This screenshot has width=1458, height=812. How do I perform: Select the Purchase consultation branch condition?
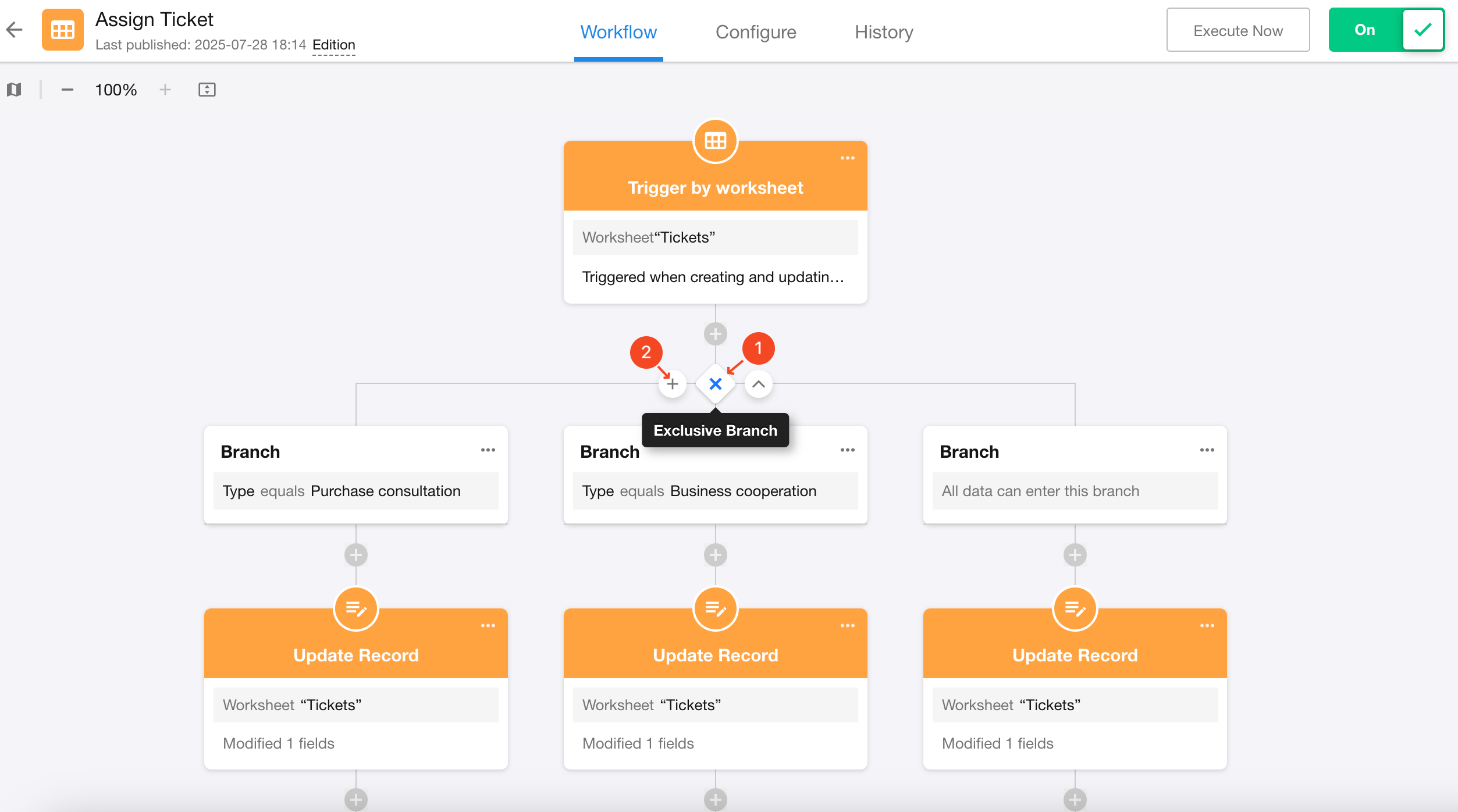coord(355,491)
